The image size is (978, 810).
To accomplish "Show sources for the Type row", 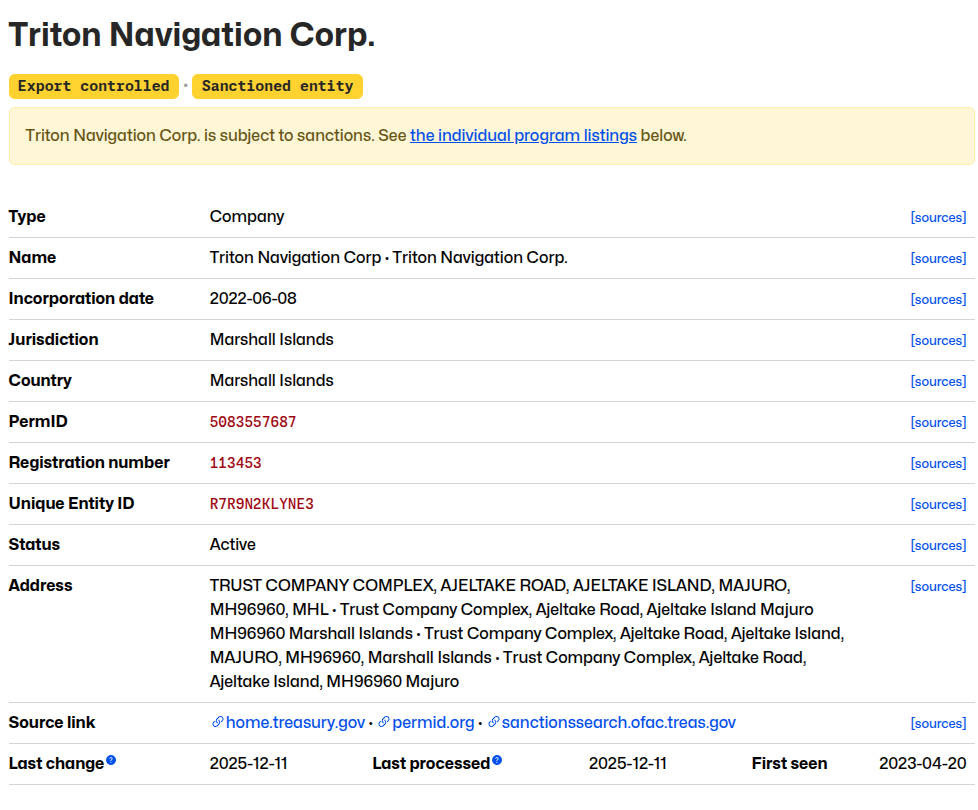I will (938, 218).
